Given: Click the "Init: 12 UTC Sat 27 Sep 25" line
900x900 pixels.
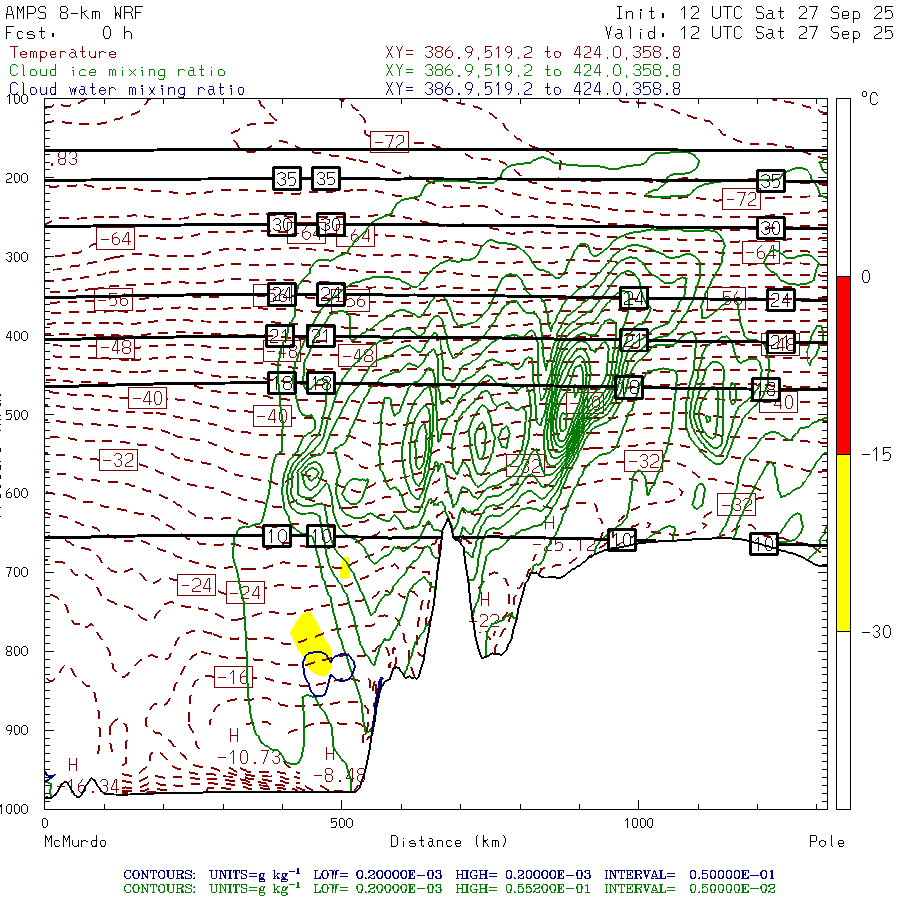Looking at the screenshot, I should 755,13.
